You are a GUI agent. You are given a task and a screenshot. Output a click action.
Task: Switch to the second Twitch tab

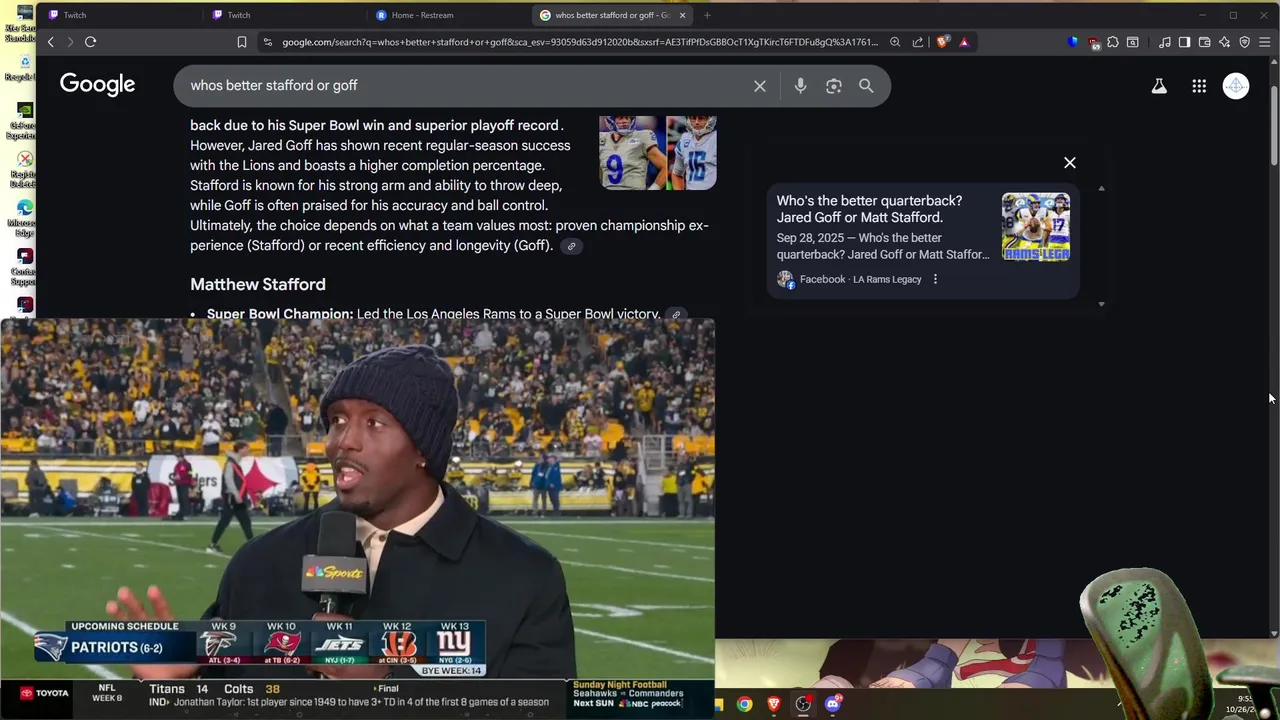tap(285, 15)
